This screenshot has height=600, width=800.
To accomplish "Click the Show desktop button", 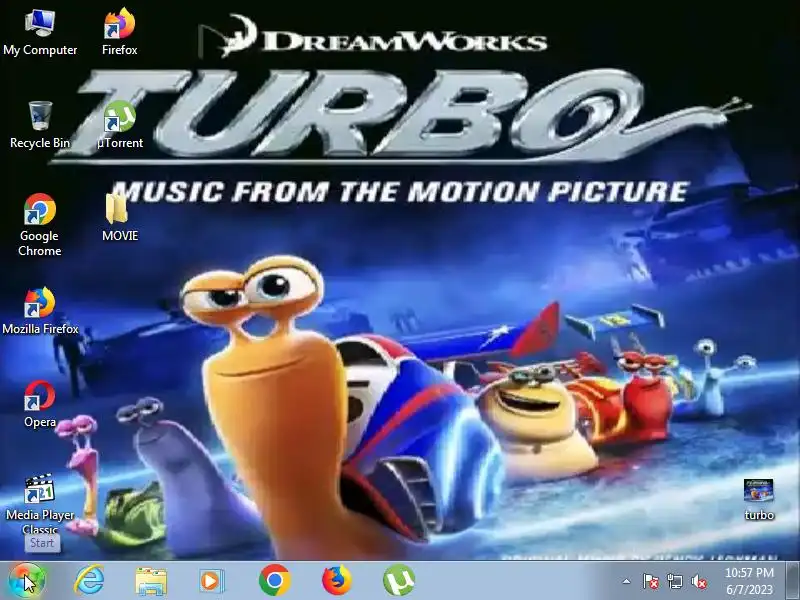I will click(793, 581).
